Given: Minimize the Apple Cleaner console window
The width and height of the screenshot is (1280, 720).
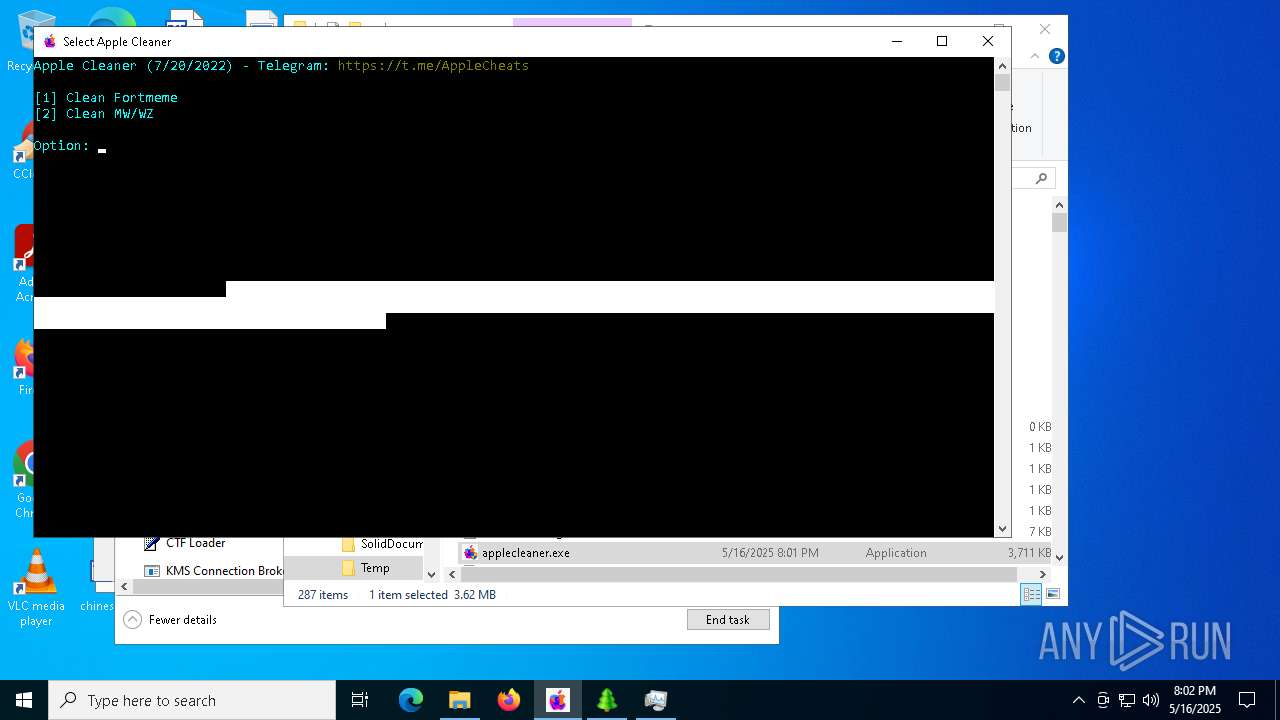Looking at the screenshot, I should 896,41.
